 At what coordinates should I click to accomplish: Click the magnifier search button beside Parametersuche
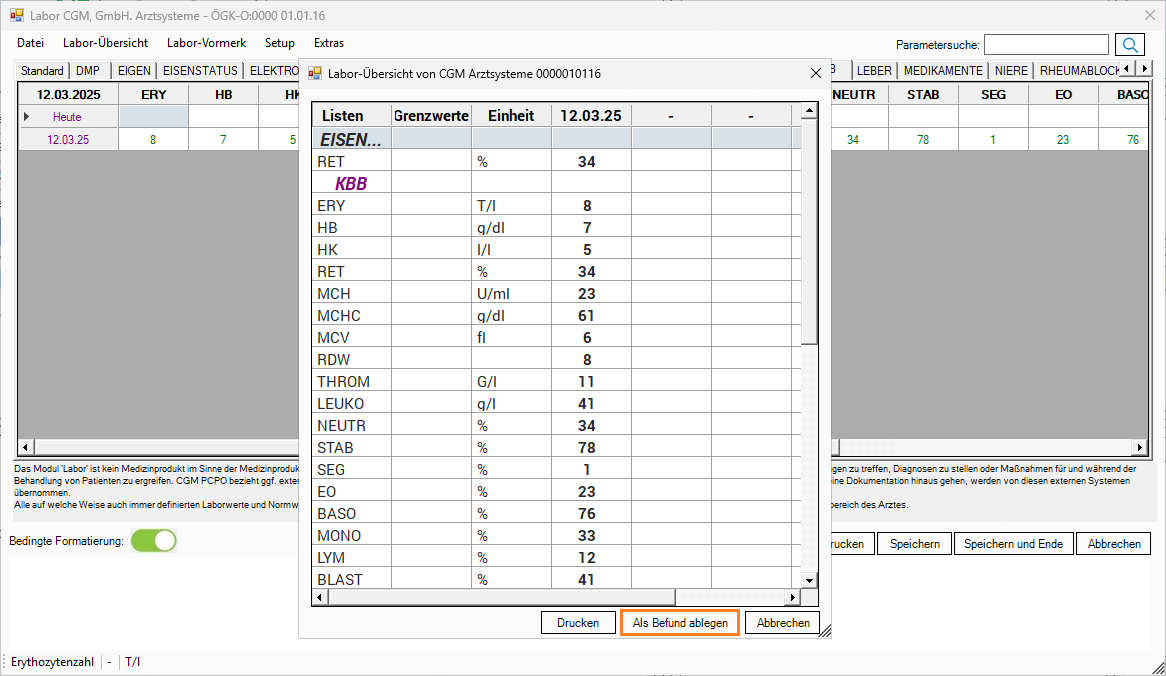[1130, 44]
